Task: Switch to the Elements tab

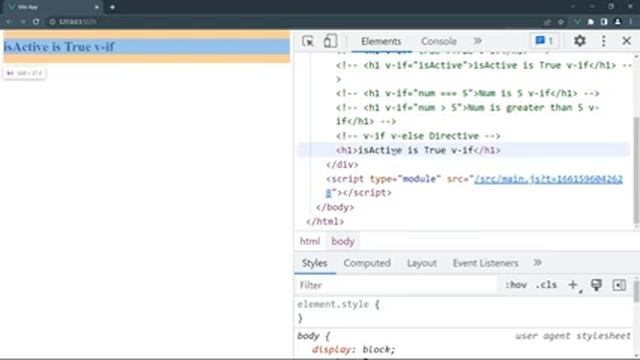Action: (381, 41)
